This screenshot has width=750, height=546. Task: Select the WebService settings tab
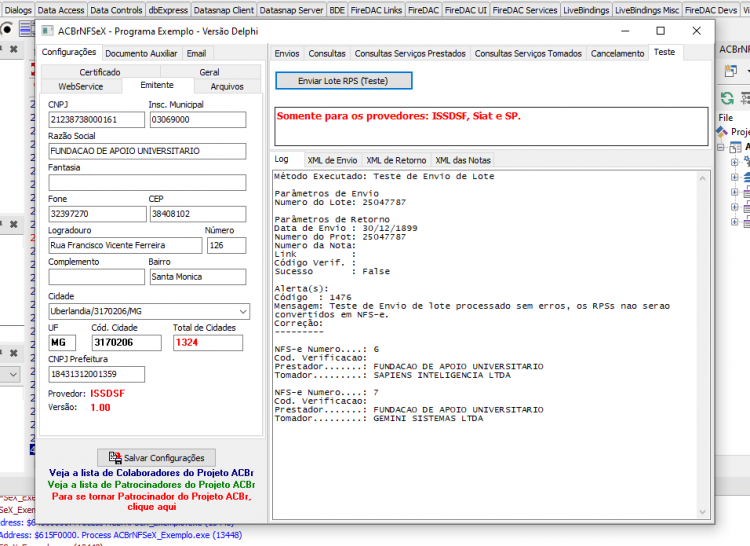[x=81, y=87]
